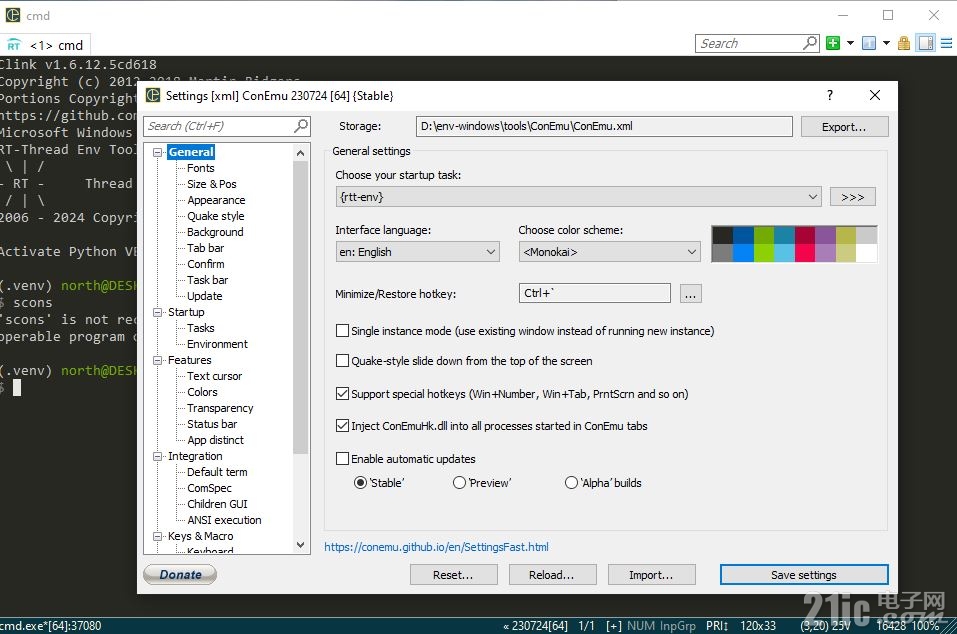
Task: Click the Save settings button
Action: [804, 575]
